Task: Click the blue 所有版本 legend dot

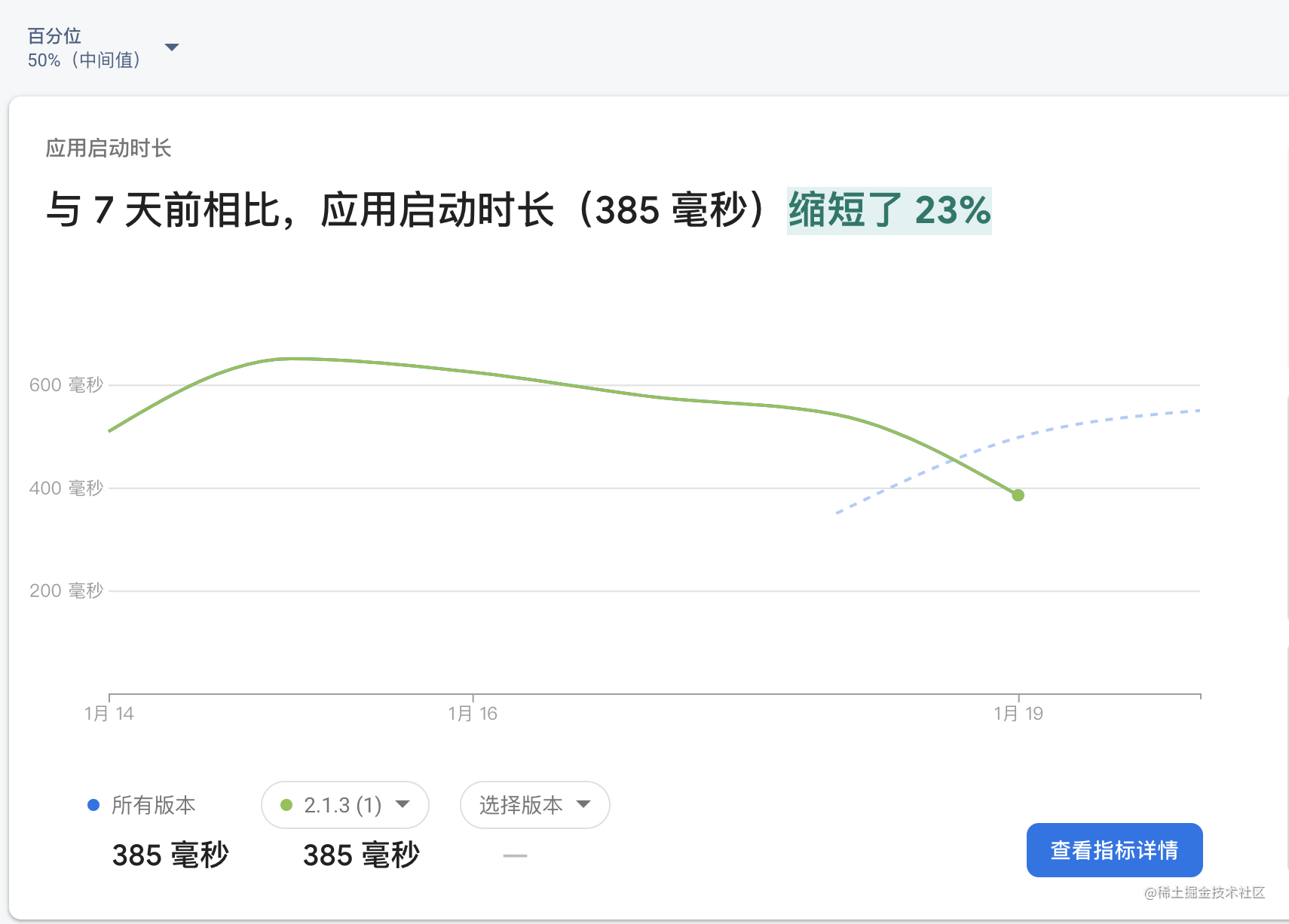Action: [x=93, y=805]
